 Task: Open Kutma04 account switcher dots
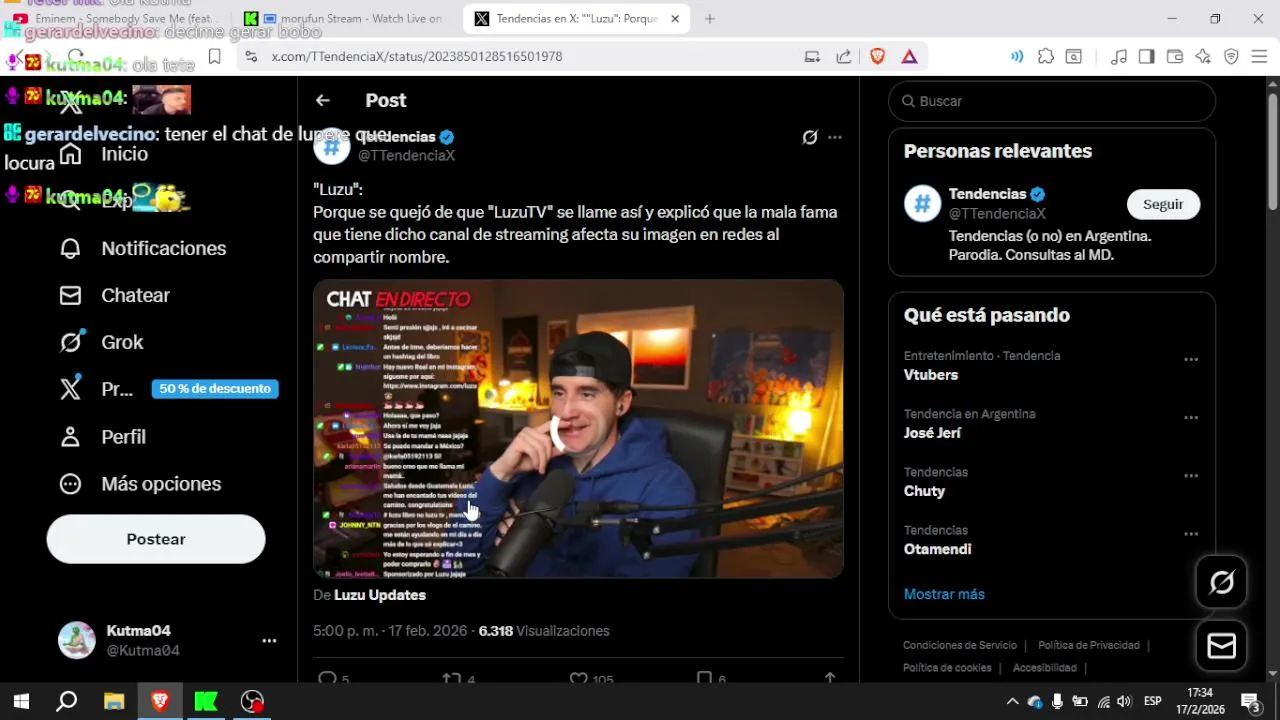(x=269, y=641)
